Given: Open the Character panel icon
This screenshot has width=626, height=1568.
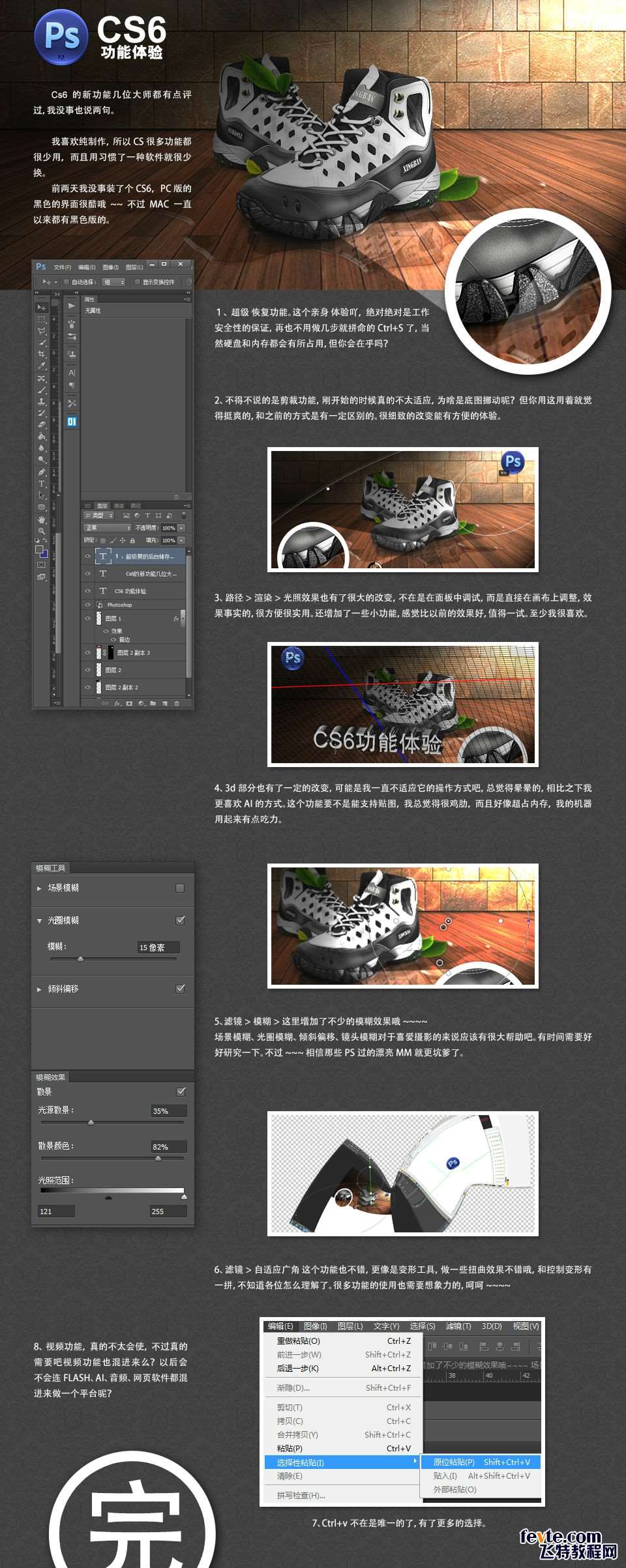Looking at the screenshot, I should 72,372.
